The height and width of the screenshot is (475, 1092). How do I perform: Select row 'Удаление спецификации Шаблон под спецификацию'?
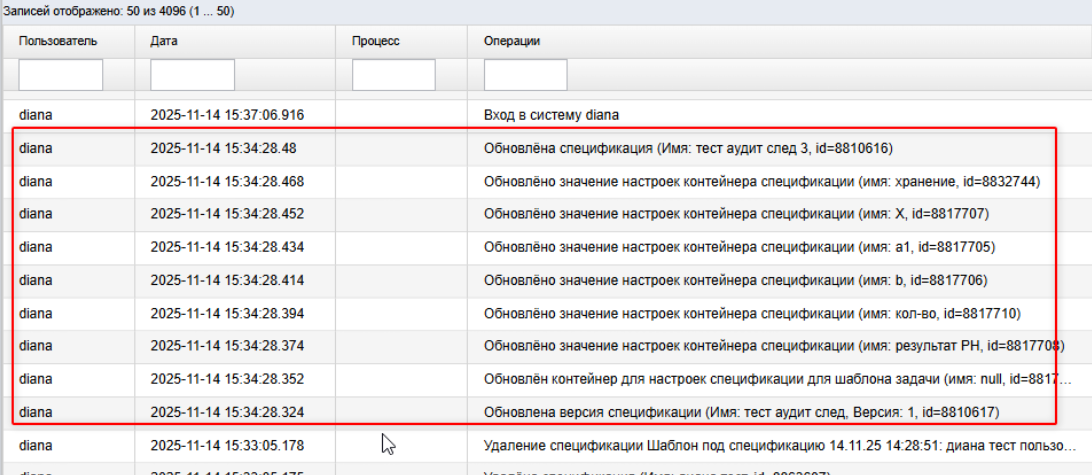click(546, 445)
